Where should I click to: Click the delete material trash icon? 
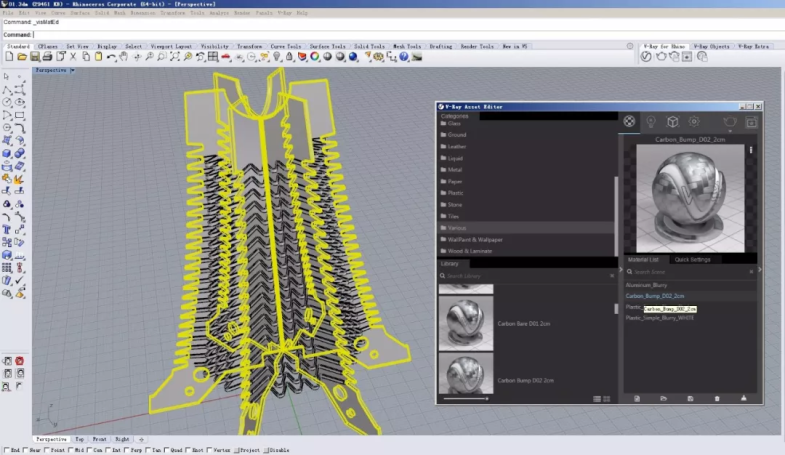(716, 398)
